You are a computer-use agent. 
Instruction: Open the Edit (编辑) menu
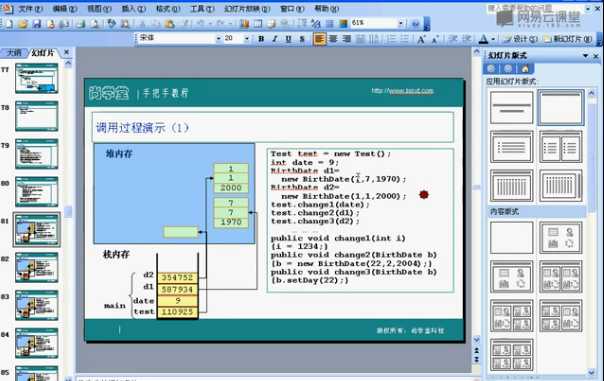(x=64, y=8)
